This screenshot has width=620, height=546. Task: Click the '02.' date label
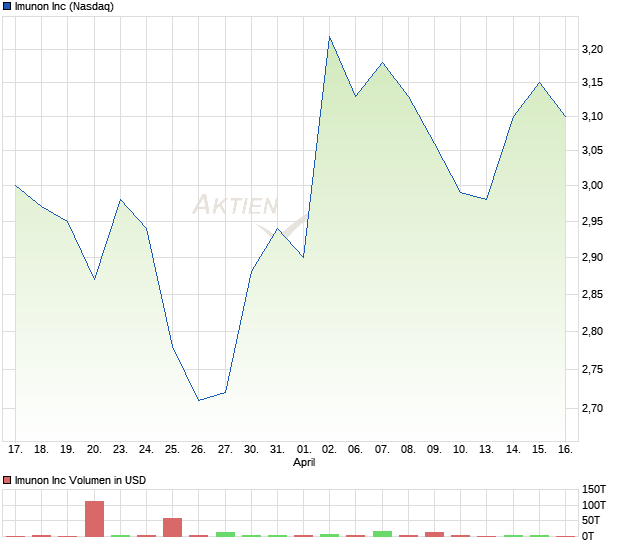(x=329, y=450)
